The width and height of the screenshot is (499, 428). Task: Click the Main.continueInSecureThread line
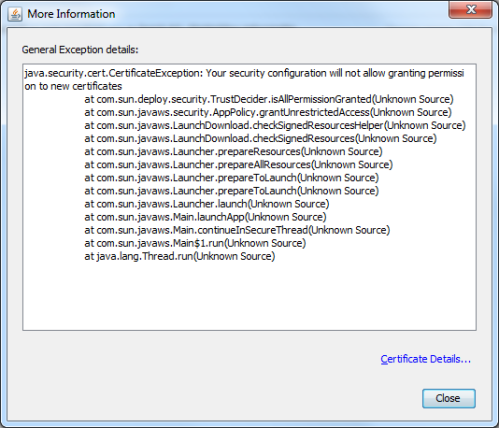coord(237,230)
